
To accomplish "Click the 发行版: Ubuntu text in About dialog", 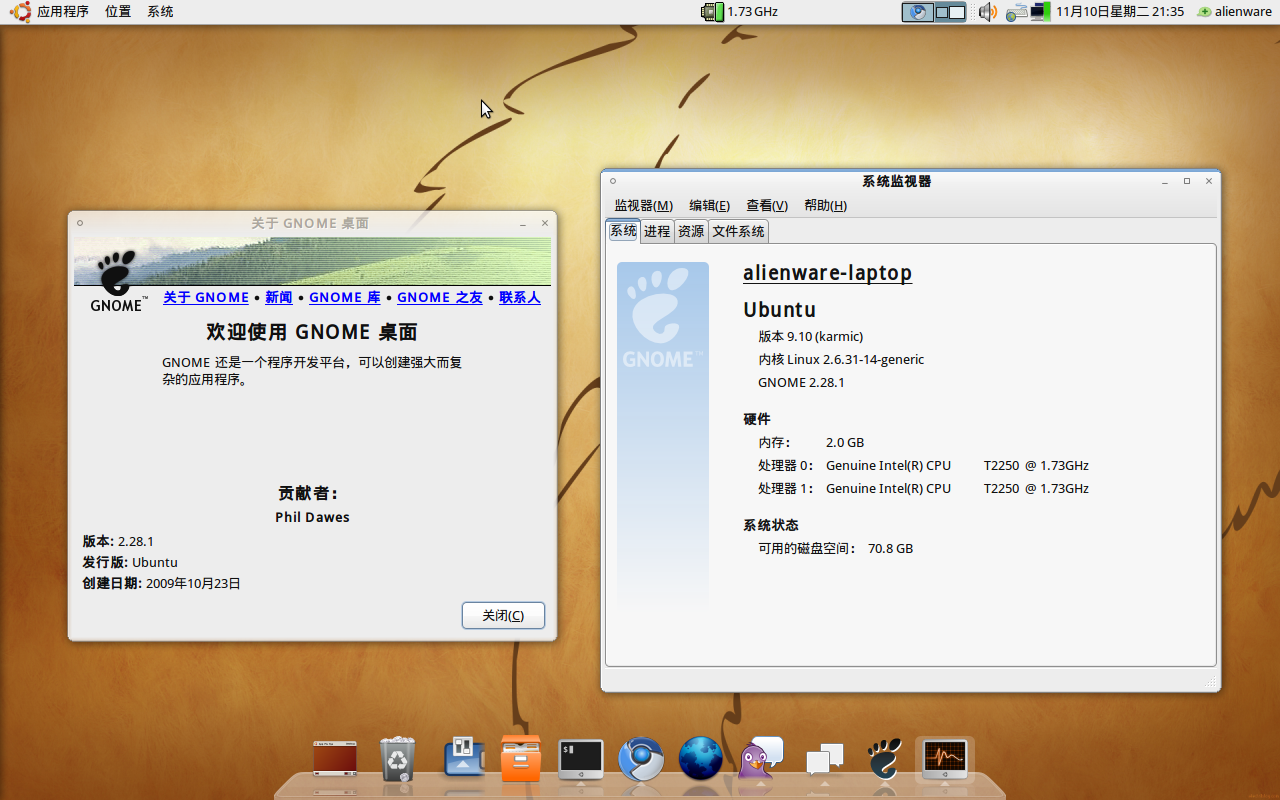I will [130, 562].
